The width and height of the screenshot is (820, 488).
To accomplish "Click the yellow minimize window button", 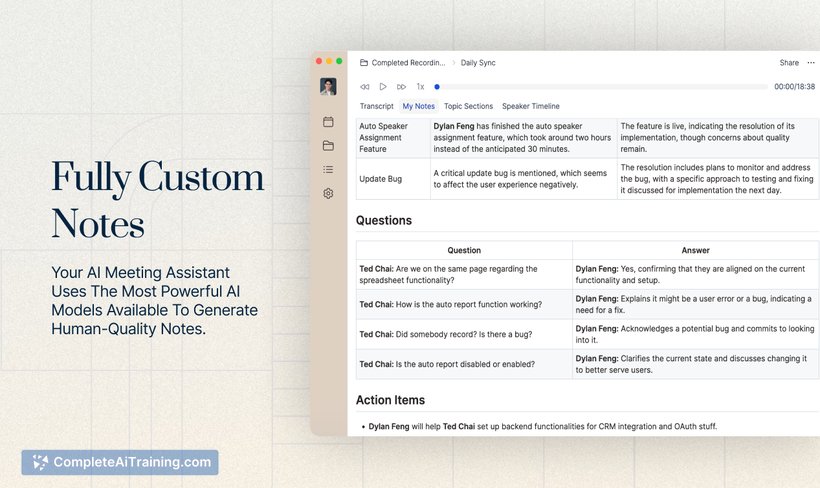I will point(329,61).
